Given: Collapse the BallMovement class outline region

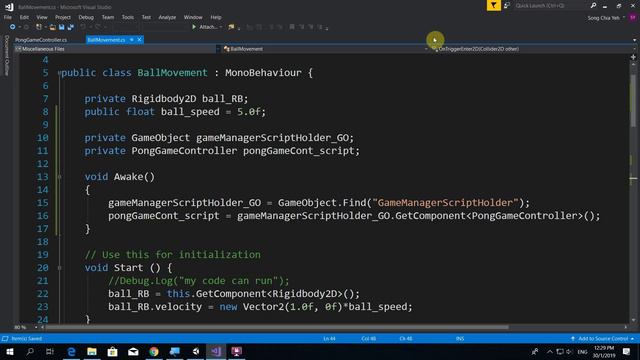Looking at the screenshot, I should (60, 73).
